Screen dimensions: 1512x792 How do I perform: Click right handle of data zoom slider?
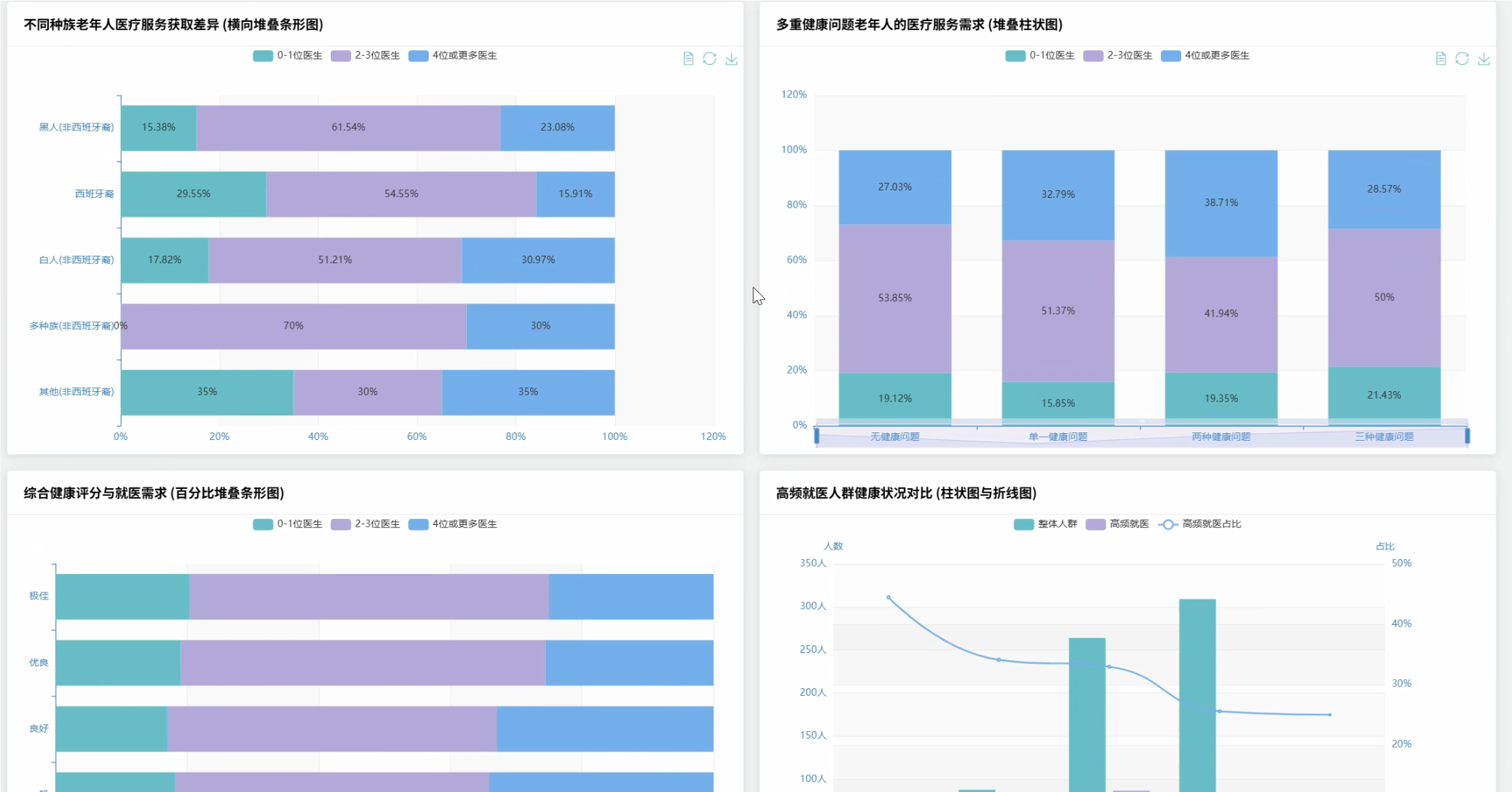pyautogui.click(x=1468, y=435)
